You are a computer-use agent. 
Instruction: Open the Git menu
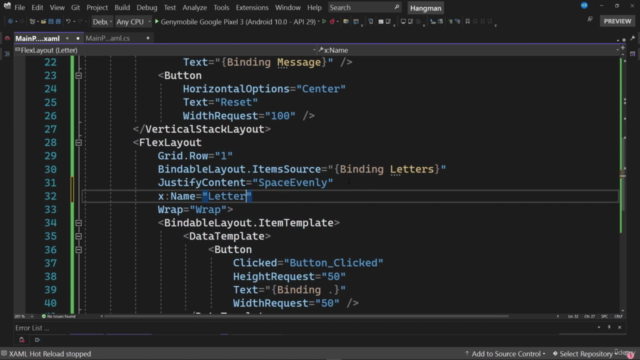pyautogui.click(x=75, y=7)
